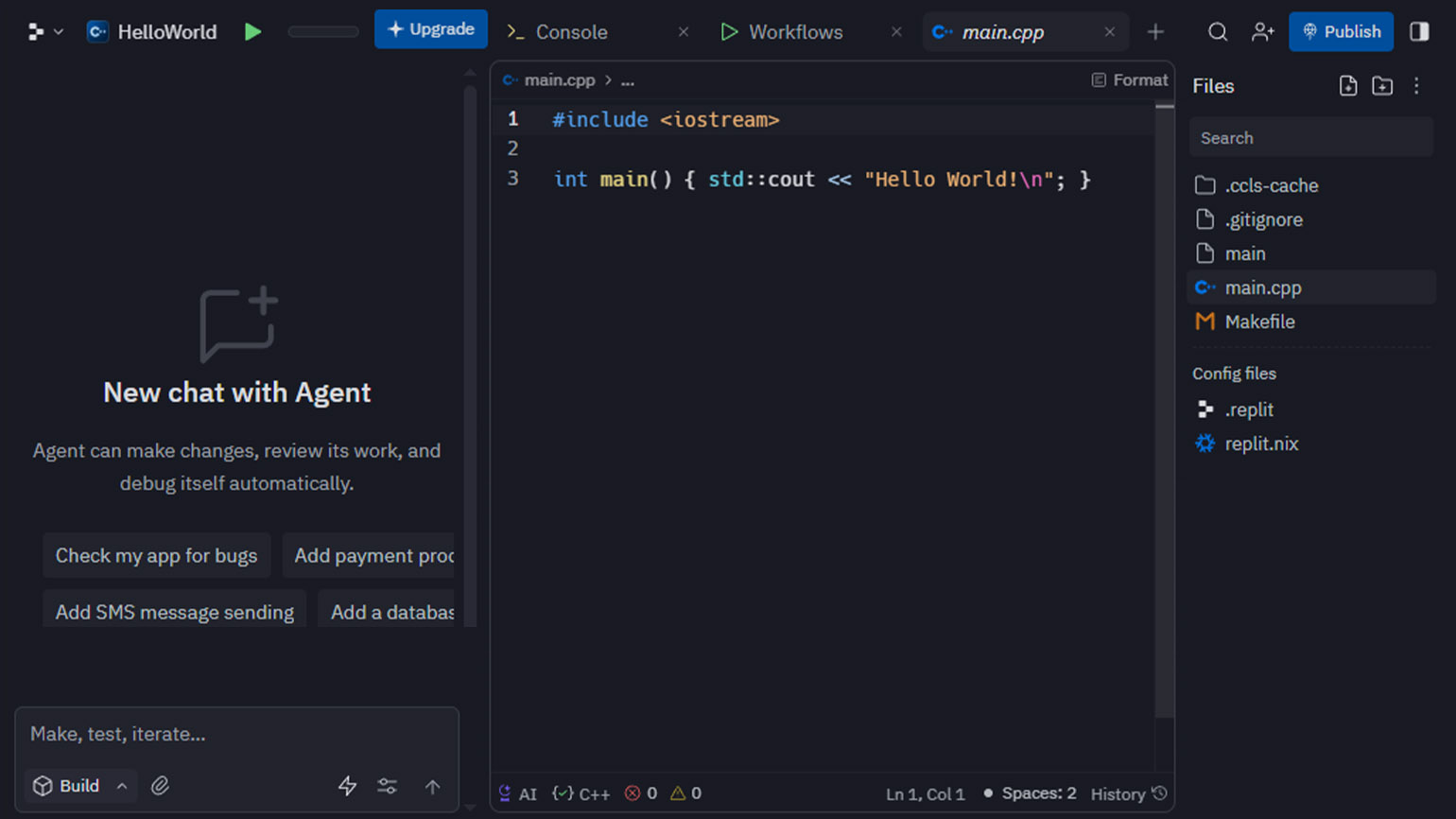Open the search magnifier icon
Screen dimensions: 1456x819
point(1218,32)
